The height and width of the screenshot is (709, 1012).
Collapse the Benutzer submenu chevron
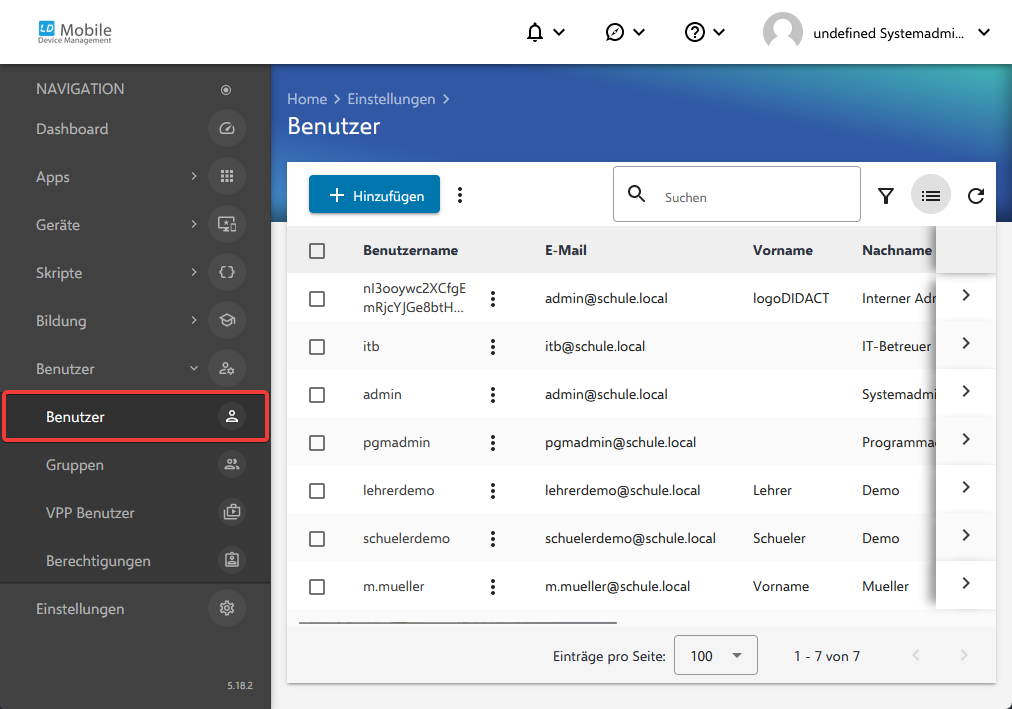click(x=194, y=368)
